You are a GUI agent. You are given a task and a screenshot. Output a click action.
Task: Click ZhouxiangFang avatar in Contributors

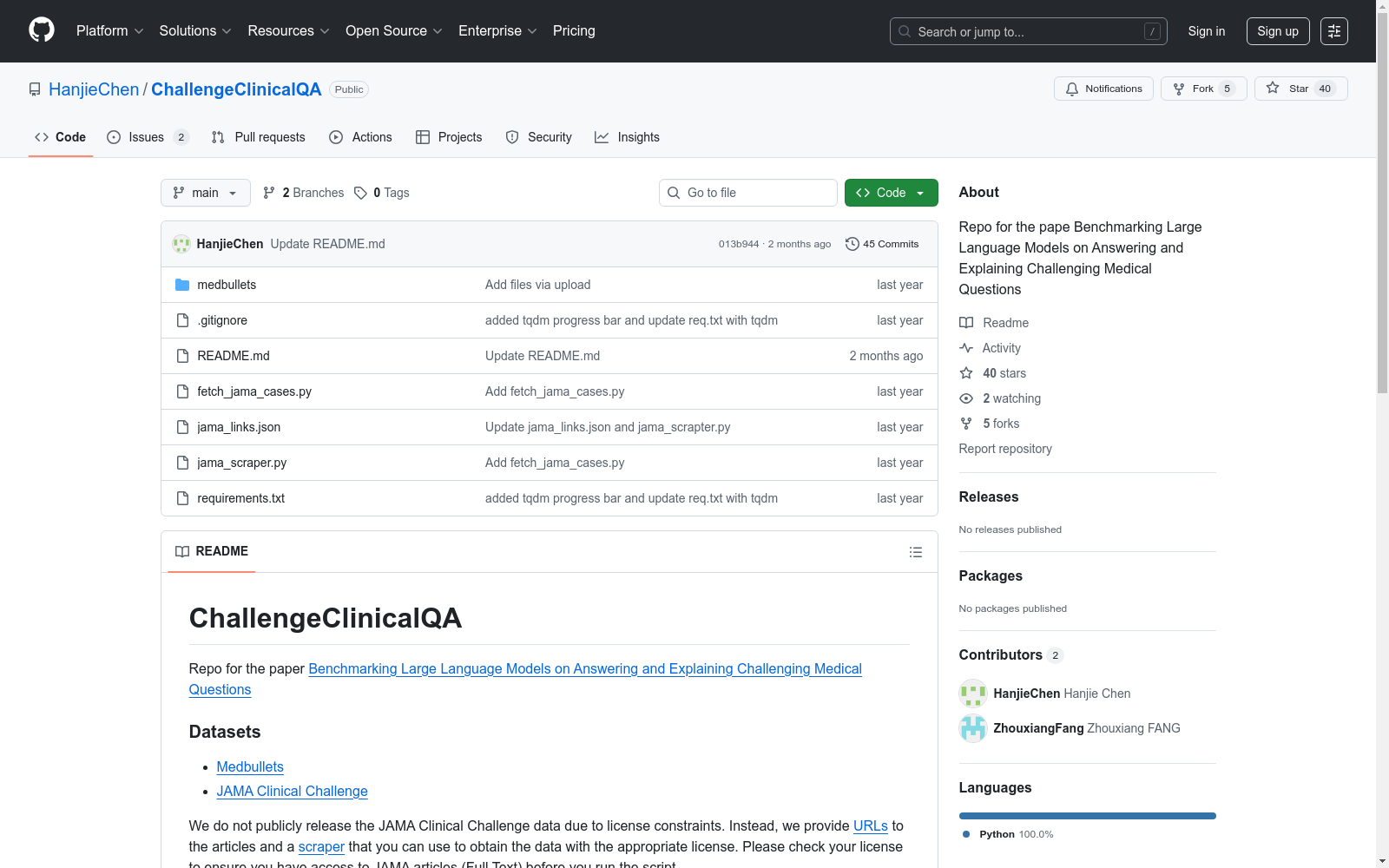tap(973, 728)
